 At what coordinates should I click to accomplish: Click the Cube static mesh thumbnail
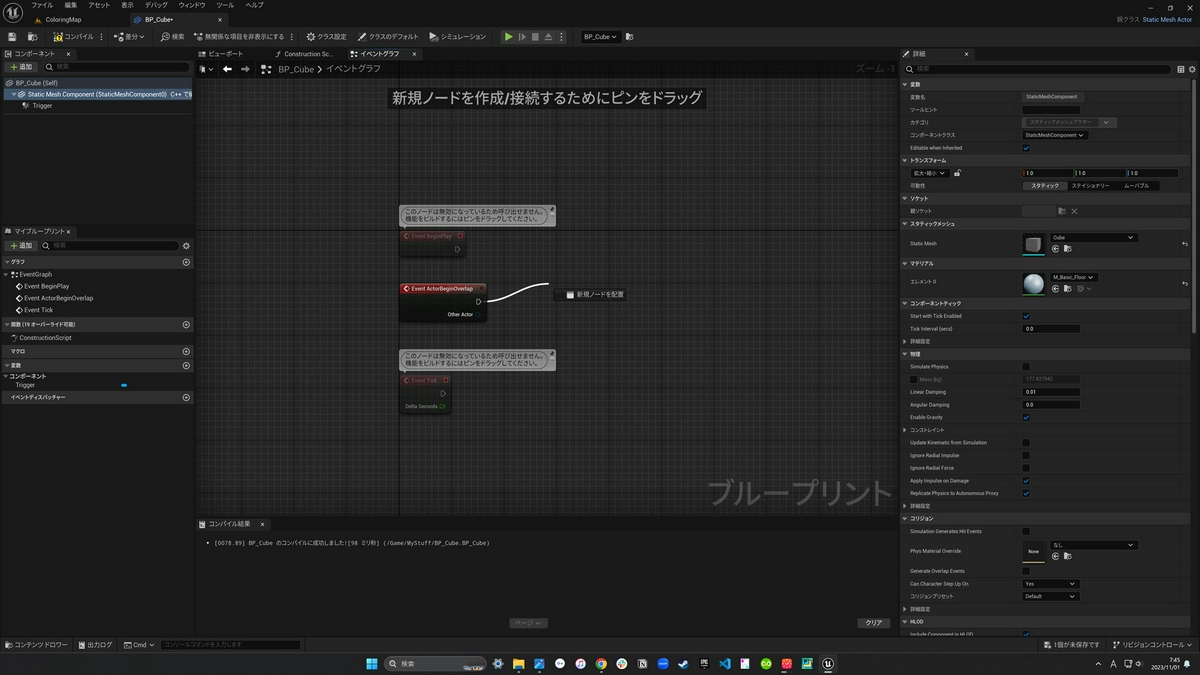point(1033,243)
